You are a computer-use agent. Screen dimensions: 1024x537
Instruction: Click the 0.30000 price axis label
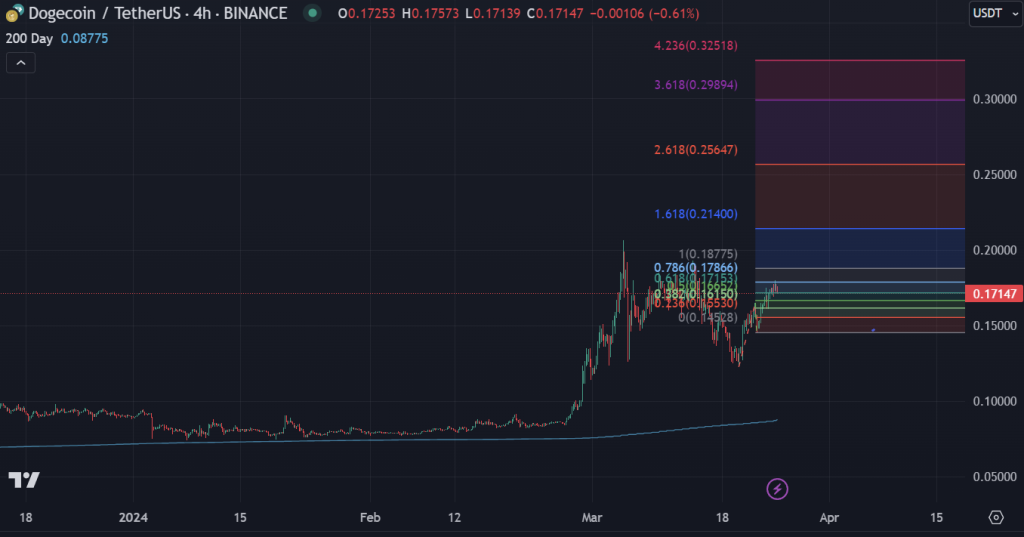click(995, 99)
